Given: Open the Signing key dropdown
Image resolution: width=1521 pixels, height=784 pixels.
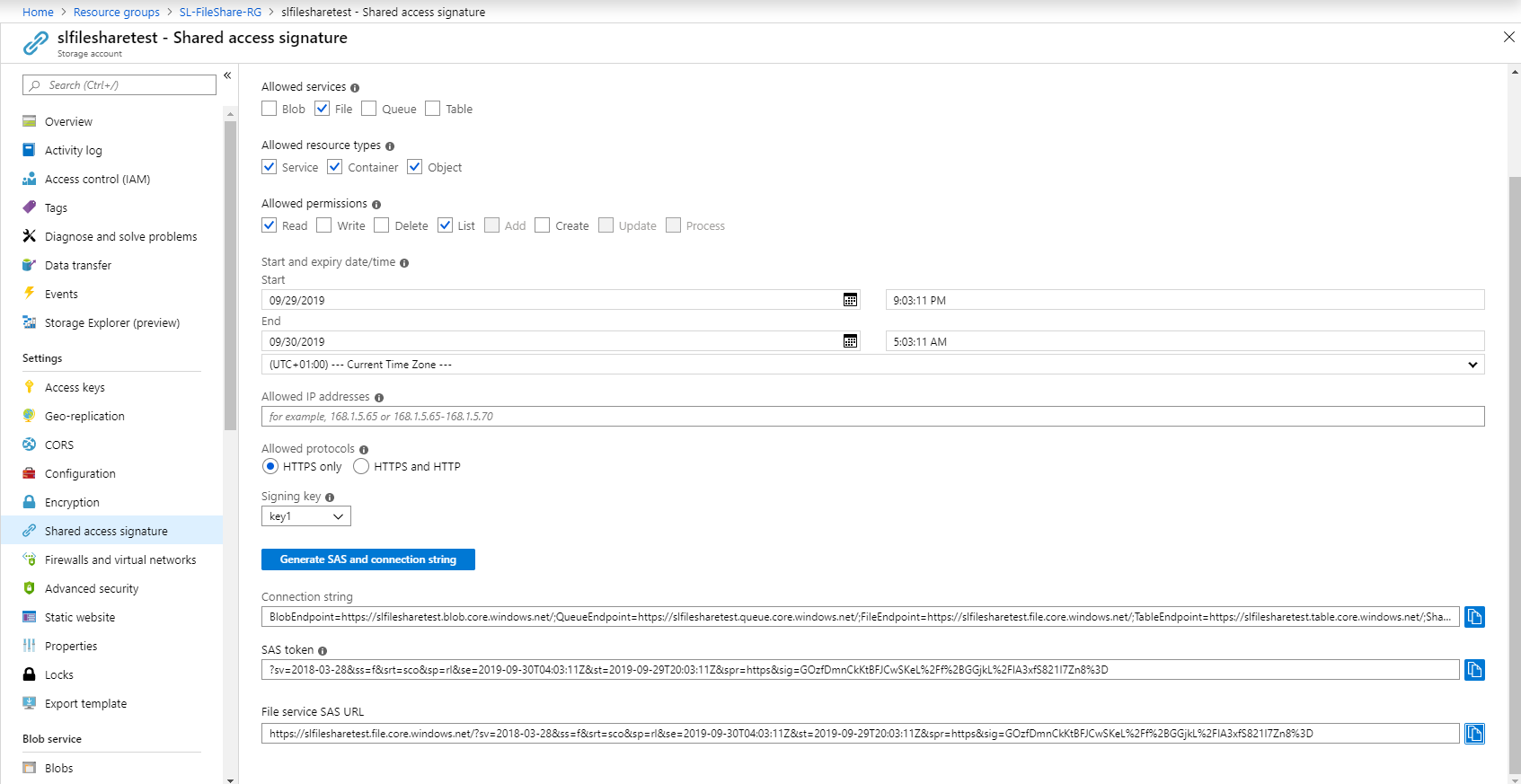Looking at the screenshot, I should click(305, 516).
